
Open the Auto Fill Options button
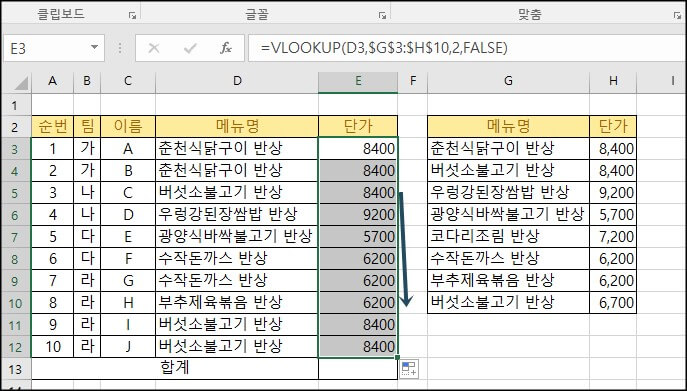point(409,369)
